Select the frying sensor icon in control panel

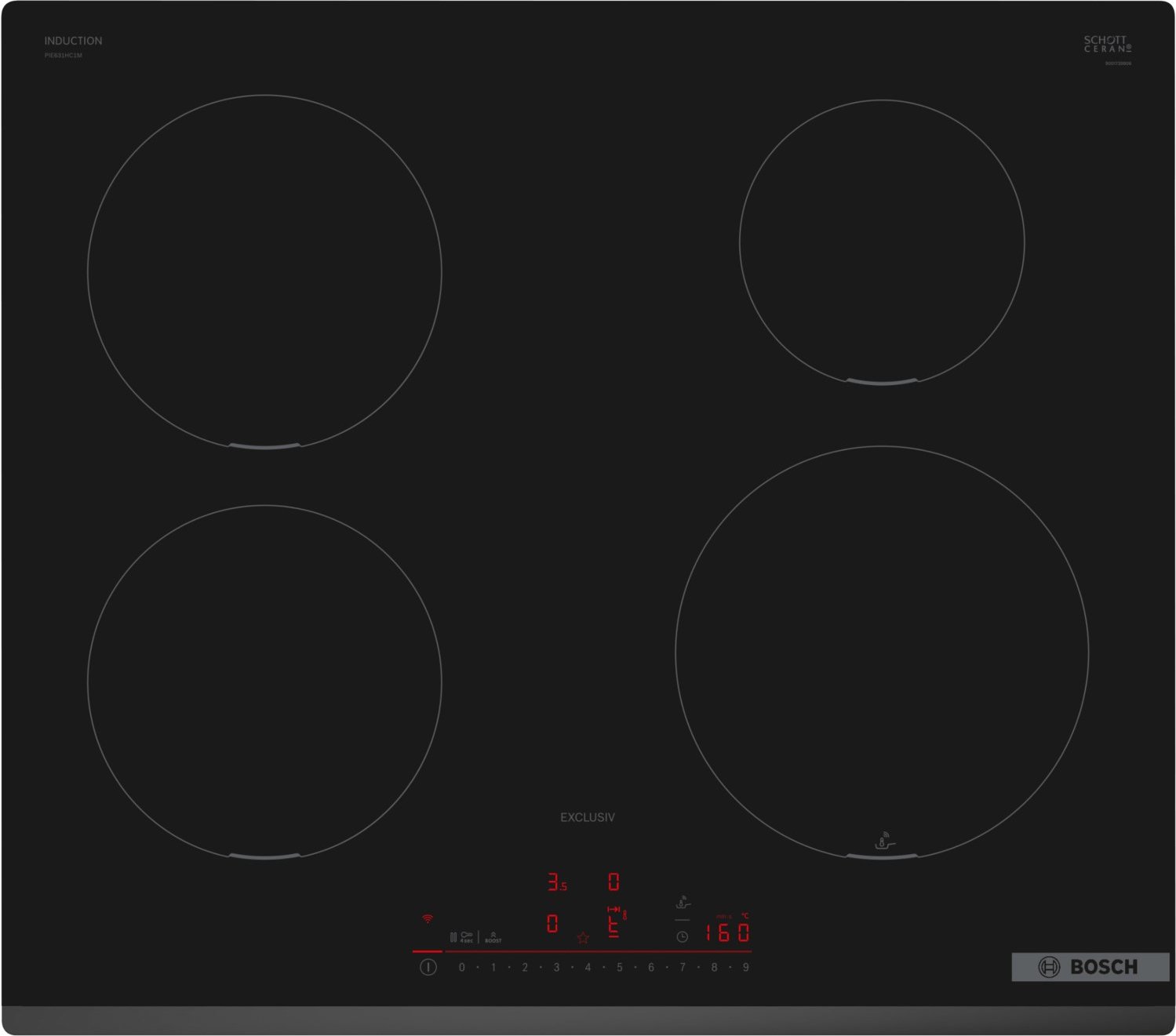tap(683, 903)
